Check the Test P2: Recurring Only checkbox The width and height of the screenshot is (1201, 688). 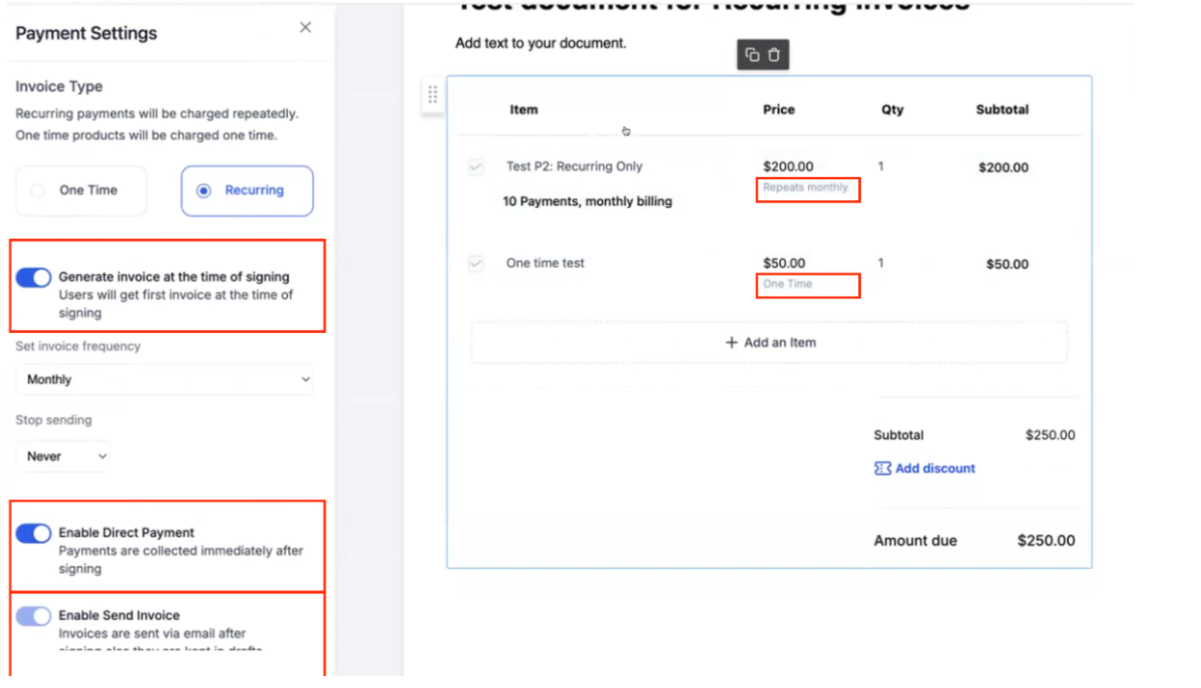(476, 167)
